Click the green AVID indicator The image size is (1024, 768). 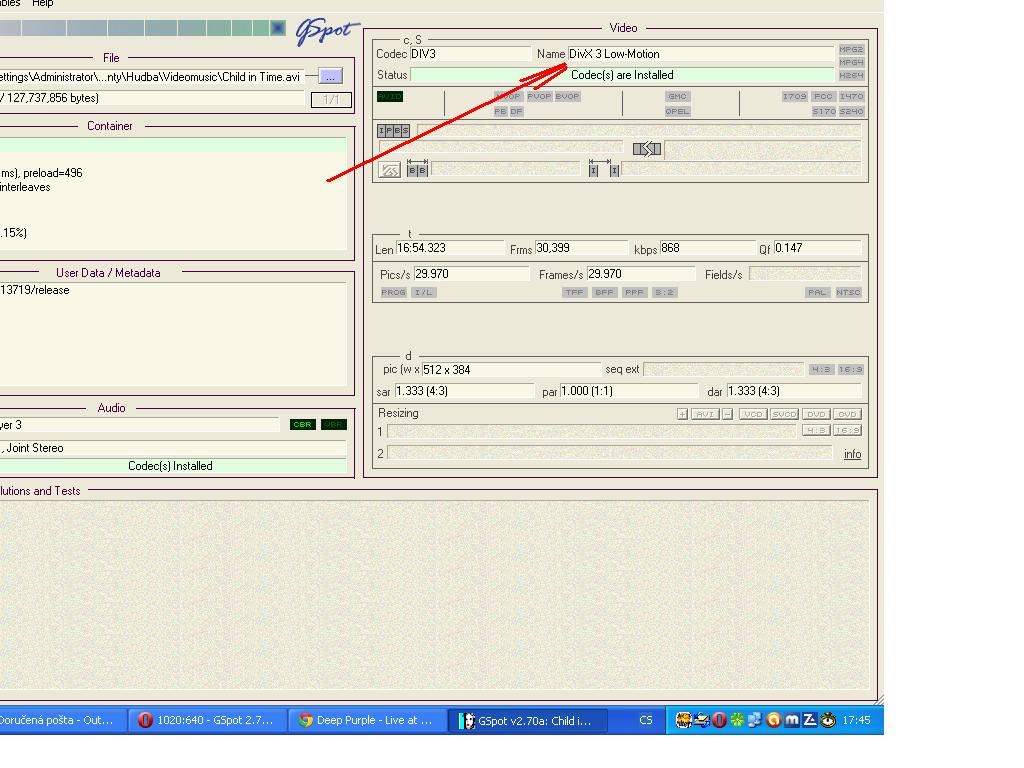coord(389,97)
